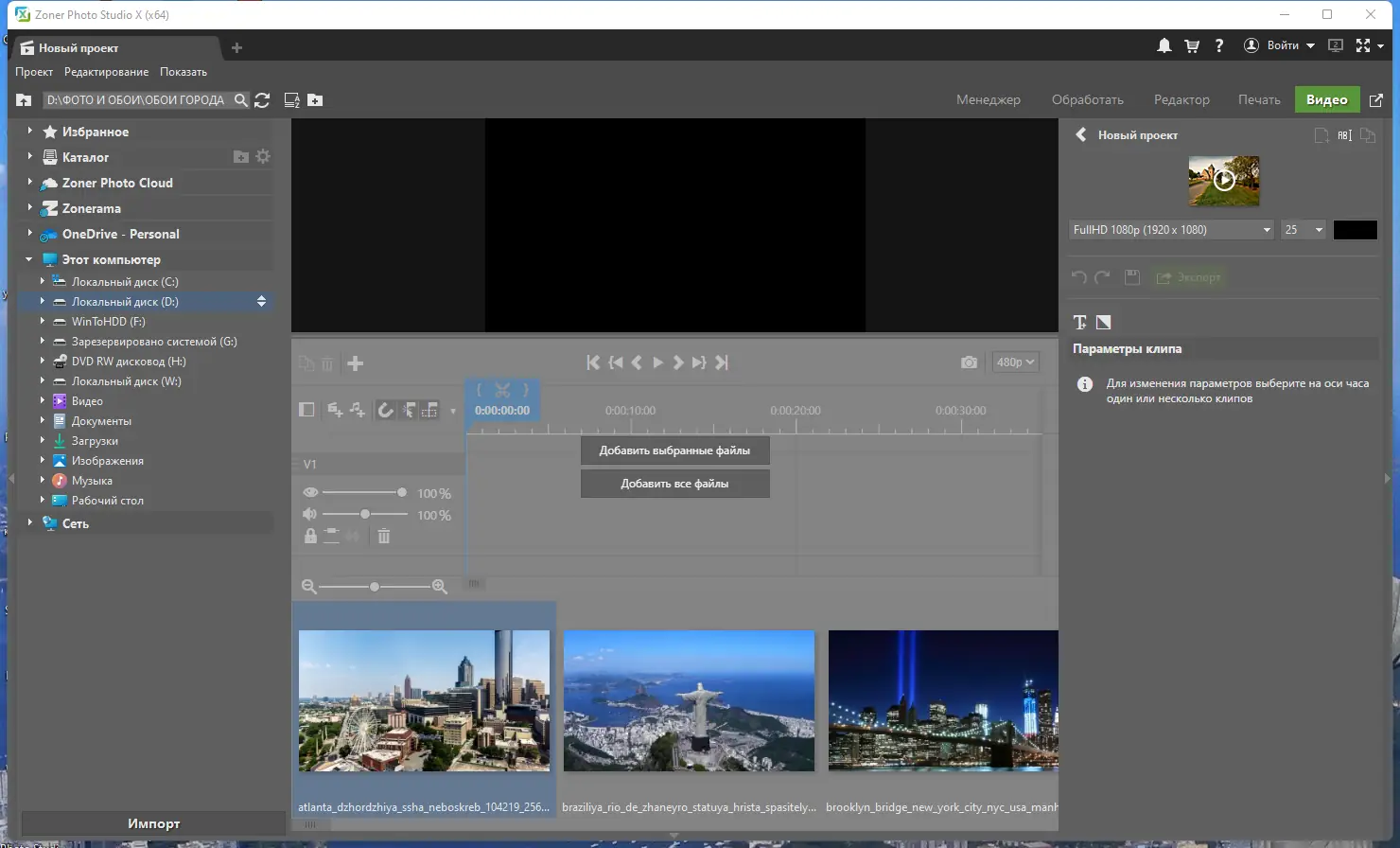This screenshot has height=848, width=1400.
Task: Expand the Избранное tree node
Action: 30,132
